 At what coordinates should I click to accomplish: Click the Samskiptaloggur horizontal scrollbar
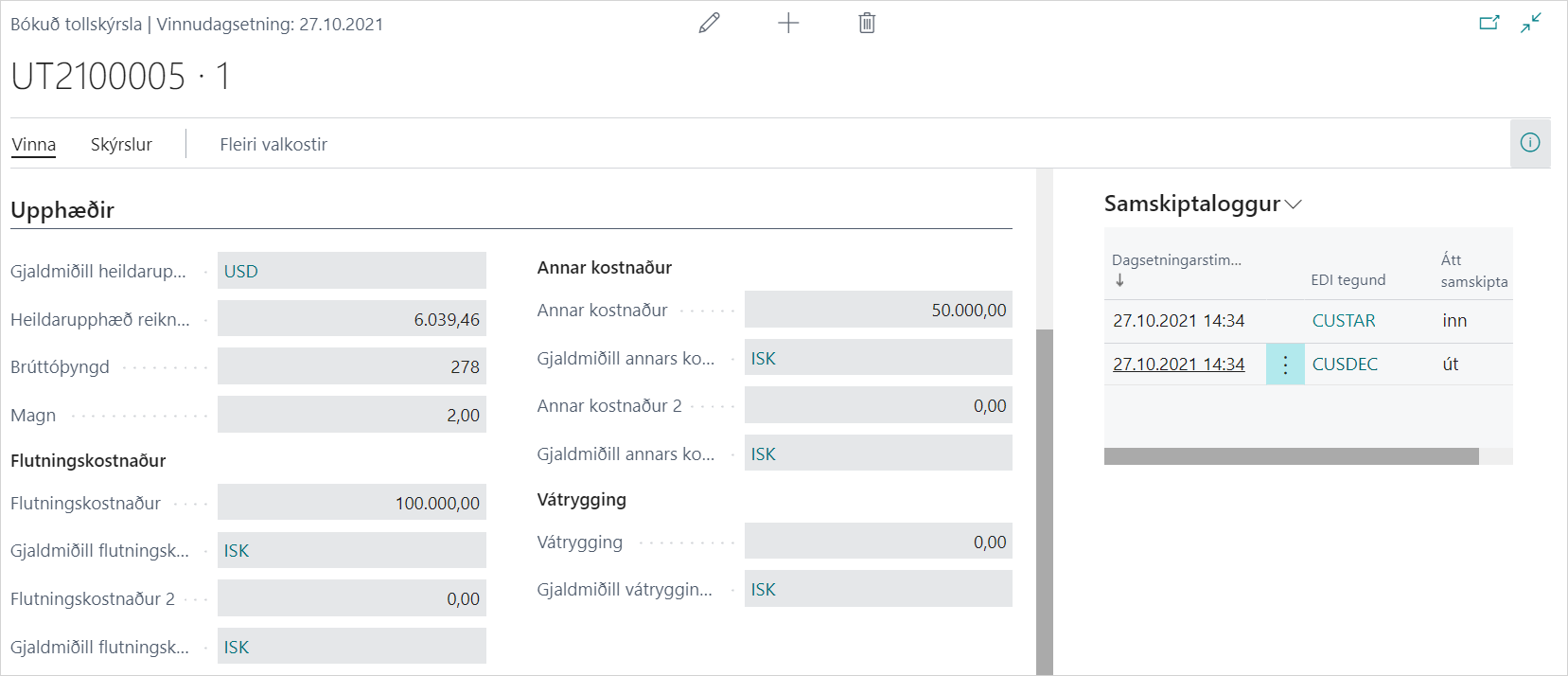coord(1291,456)
